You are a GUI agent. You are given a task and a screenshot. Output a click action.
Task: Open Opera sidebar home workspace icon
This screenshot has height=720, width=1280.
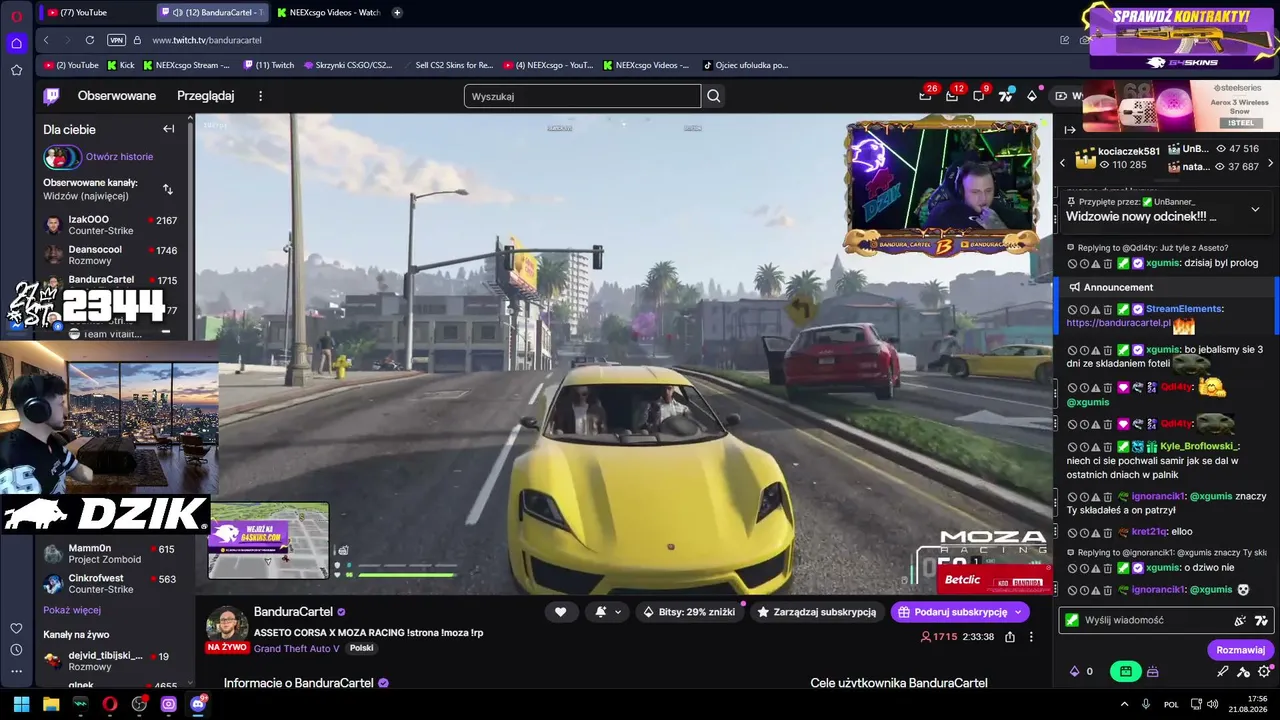click(x=16, y=43)
